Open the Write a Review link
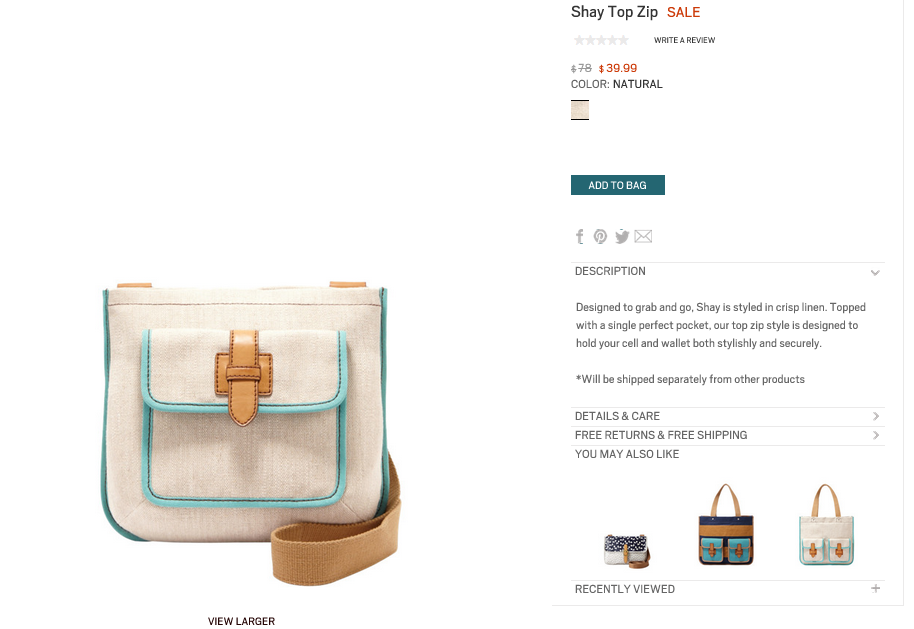 tap(684, 40)
